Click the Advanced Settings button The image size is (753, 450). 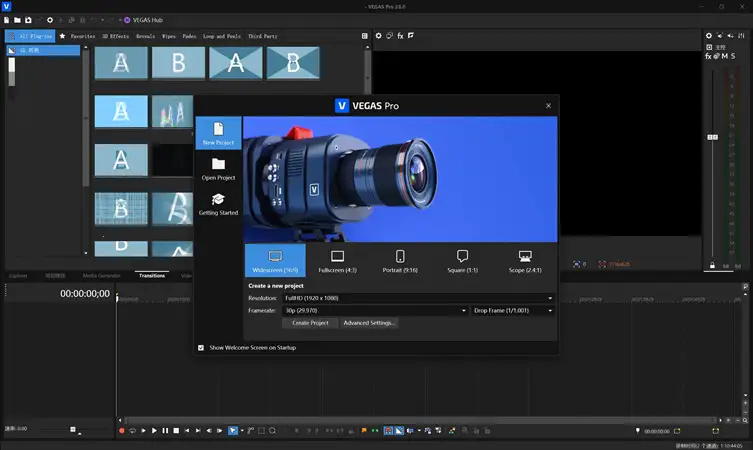(x=369, y=323)
